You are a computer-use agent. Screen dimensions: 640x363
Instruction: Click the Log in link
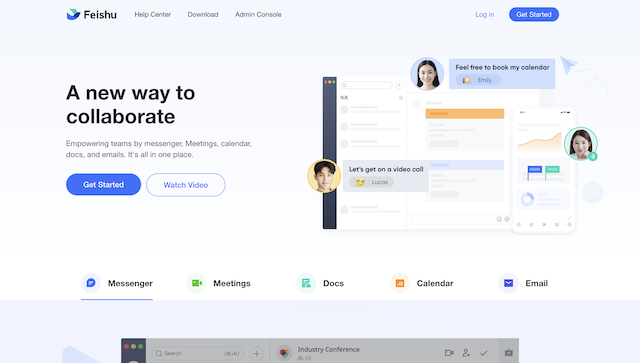pos(484,14)
